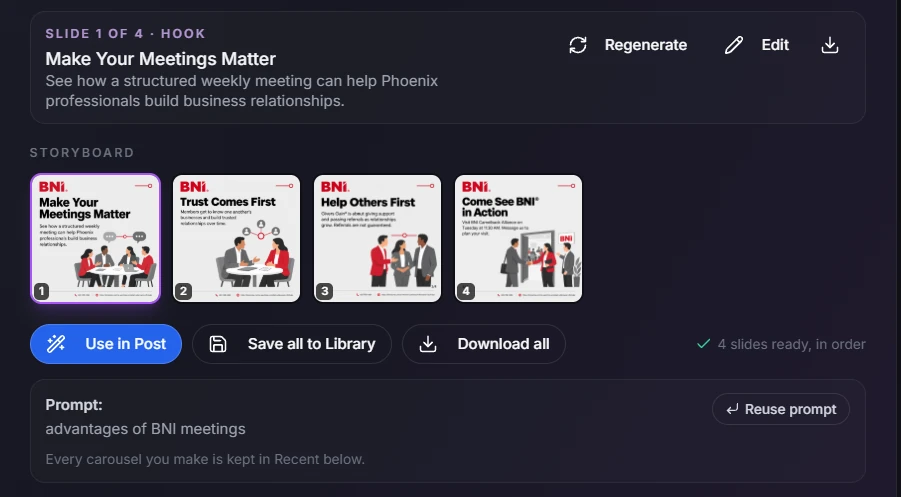This screenshot has height=497, width=901.
Task: Select the Make Your Meetings Matter slide thumbnail
Action: coord(95,238)
